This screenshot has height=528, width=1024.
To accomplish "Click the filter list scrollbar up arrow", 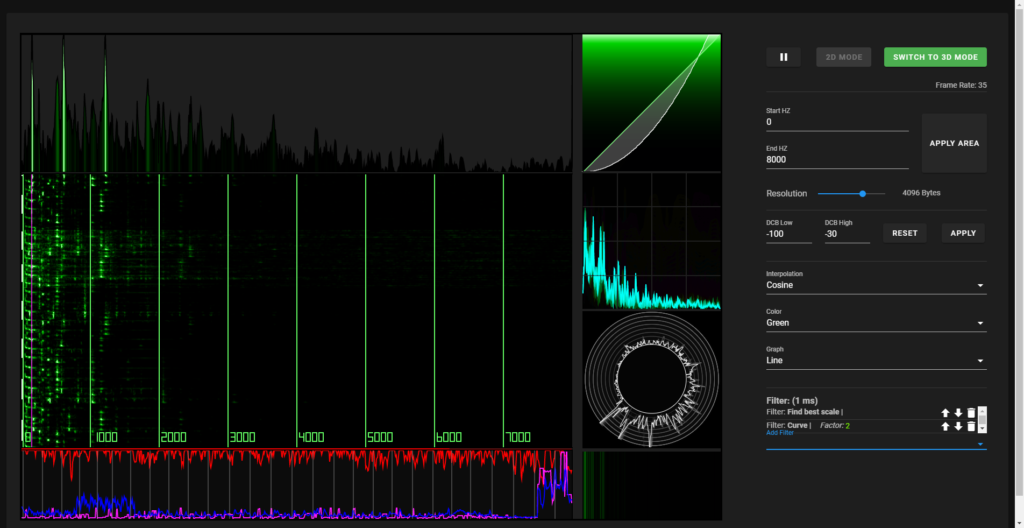I will [982, 411].
